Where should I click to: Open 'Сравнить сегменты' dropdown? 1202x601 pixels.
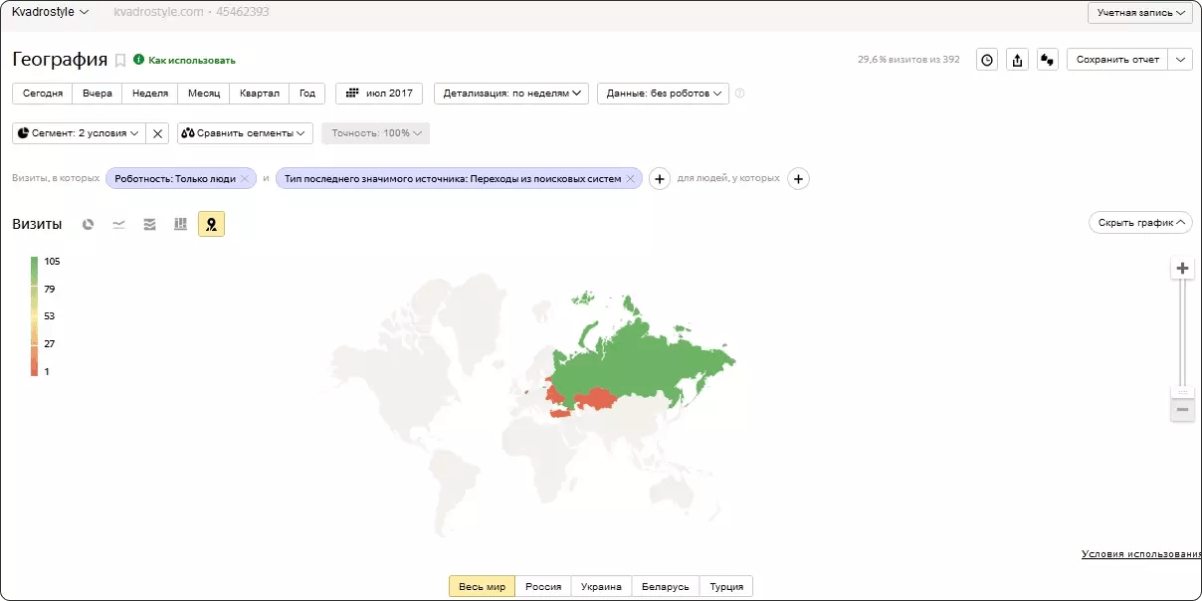(x=245, y=133)
